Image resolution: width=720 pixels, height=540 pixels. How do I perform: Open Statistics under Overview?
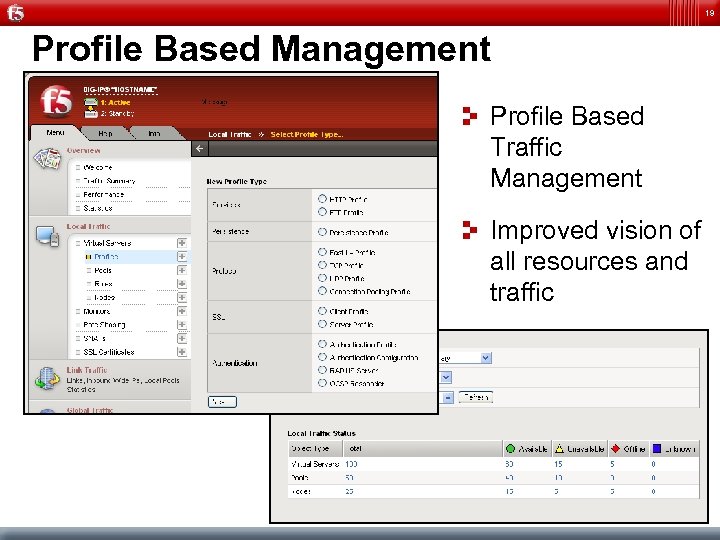click(98, 208)
